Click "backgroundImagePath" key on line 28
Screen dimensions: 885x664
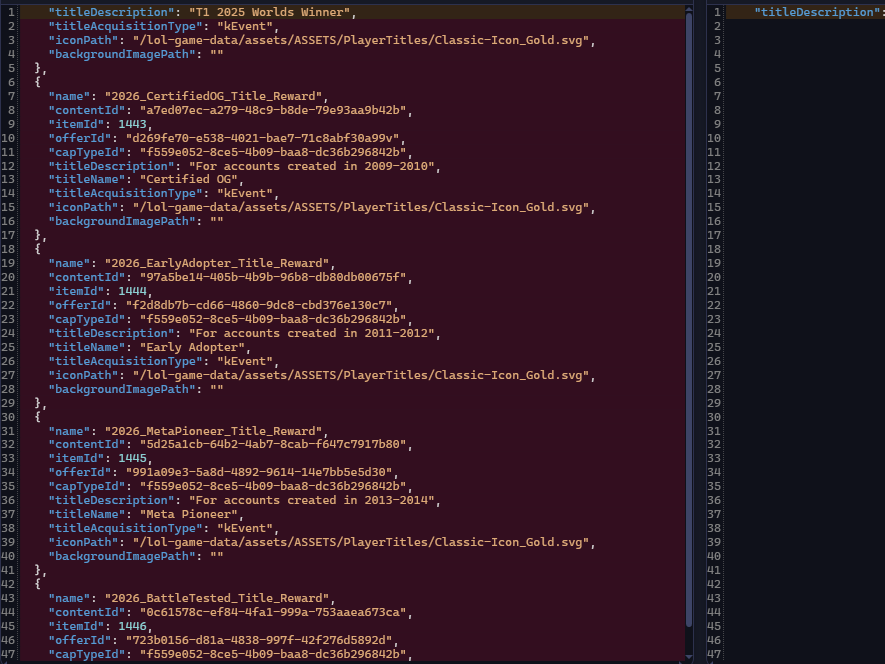click(122, 389)
